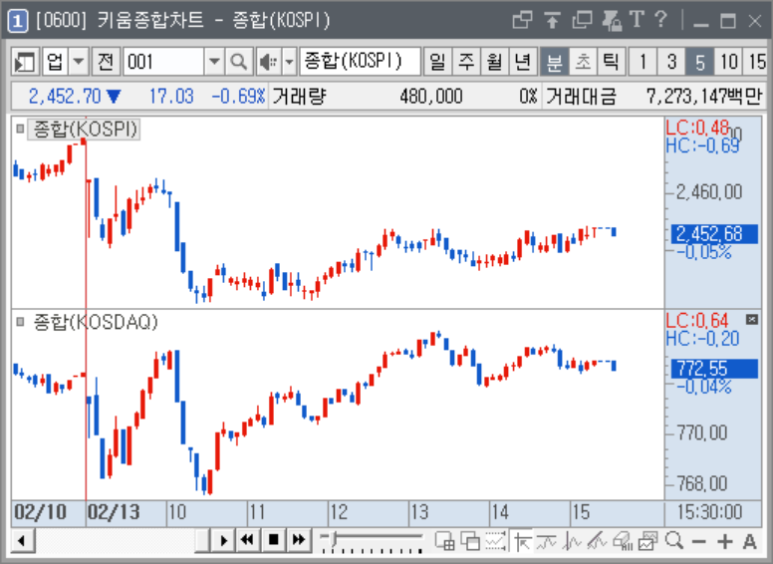The width and height of the screenshot is (773, 564).
Task: Click the 15:30:00 time display
Action: 709,512
